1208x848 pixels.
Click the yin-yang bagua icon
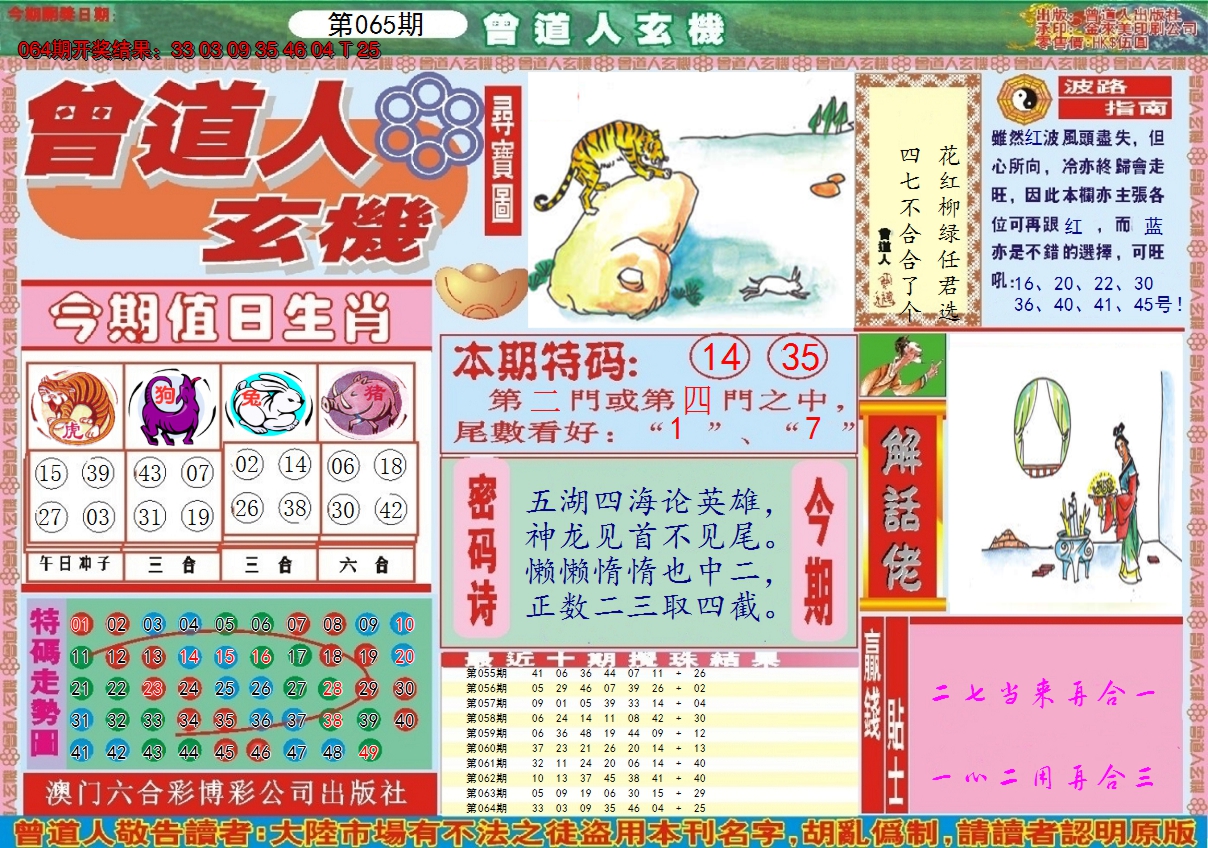1023,100
